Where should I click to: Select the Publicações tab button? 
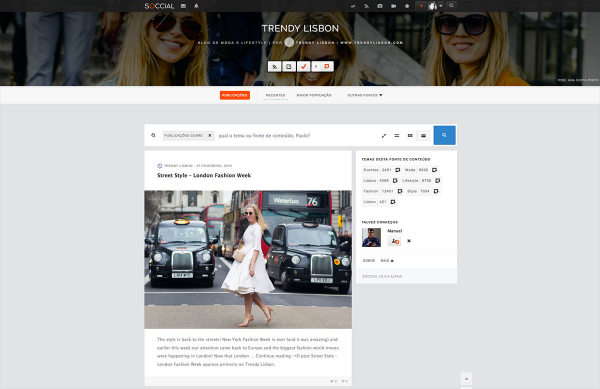click(x=235, y=95)
